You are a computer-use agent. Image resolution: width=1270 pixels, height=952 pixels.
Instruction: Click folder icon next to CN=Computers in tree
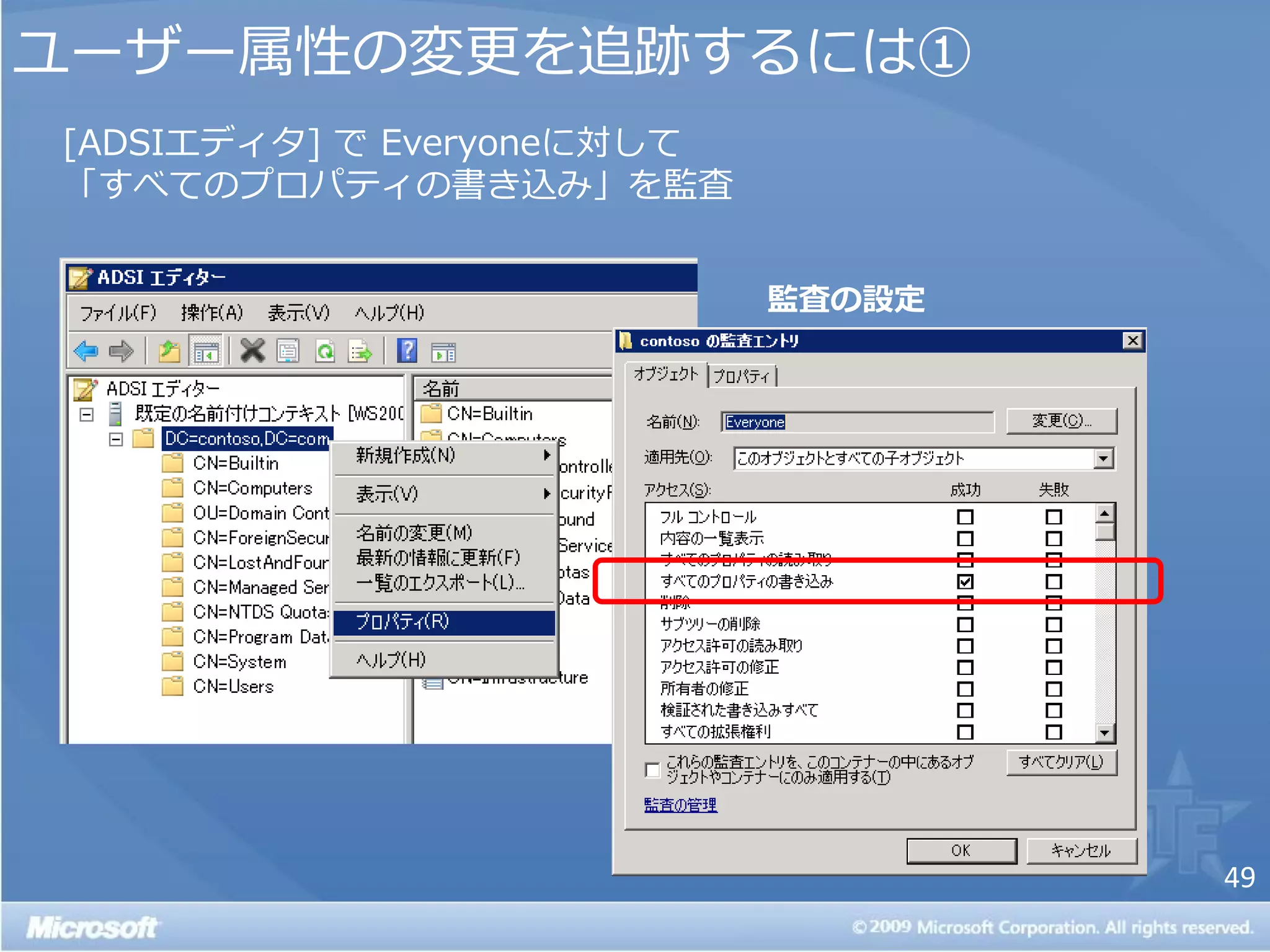[x=173, y=488]
